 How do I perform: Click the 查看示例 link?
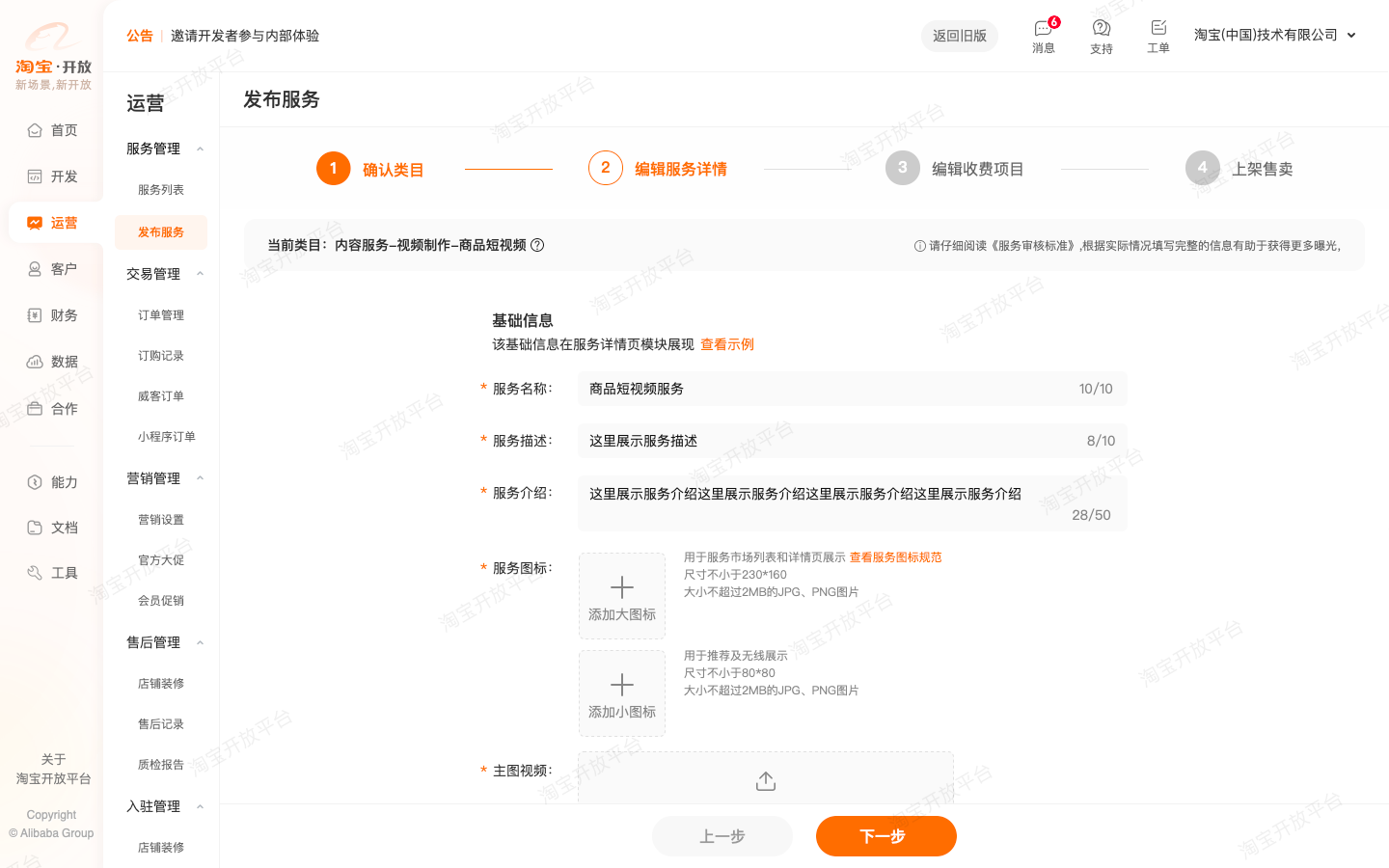click(x=727, y=344)
